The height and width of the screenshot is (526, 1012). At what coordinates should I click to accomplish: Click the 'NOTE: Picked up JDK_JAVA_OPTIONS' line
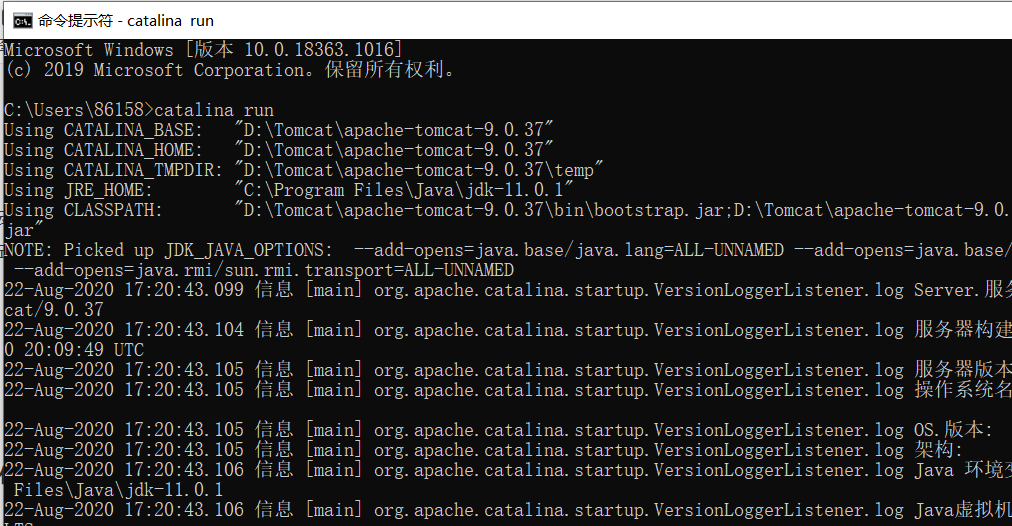508,250
